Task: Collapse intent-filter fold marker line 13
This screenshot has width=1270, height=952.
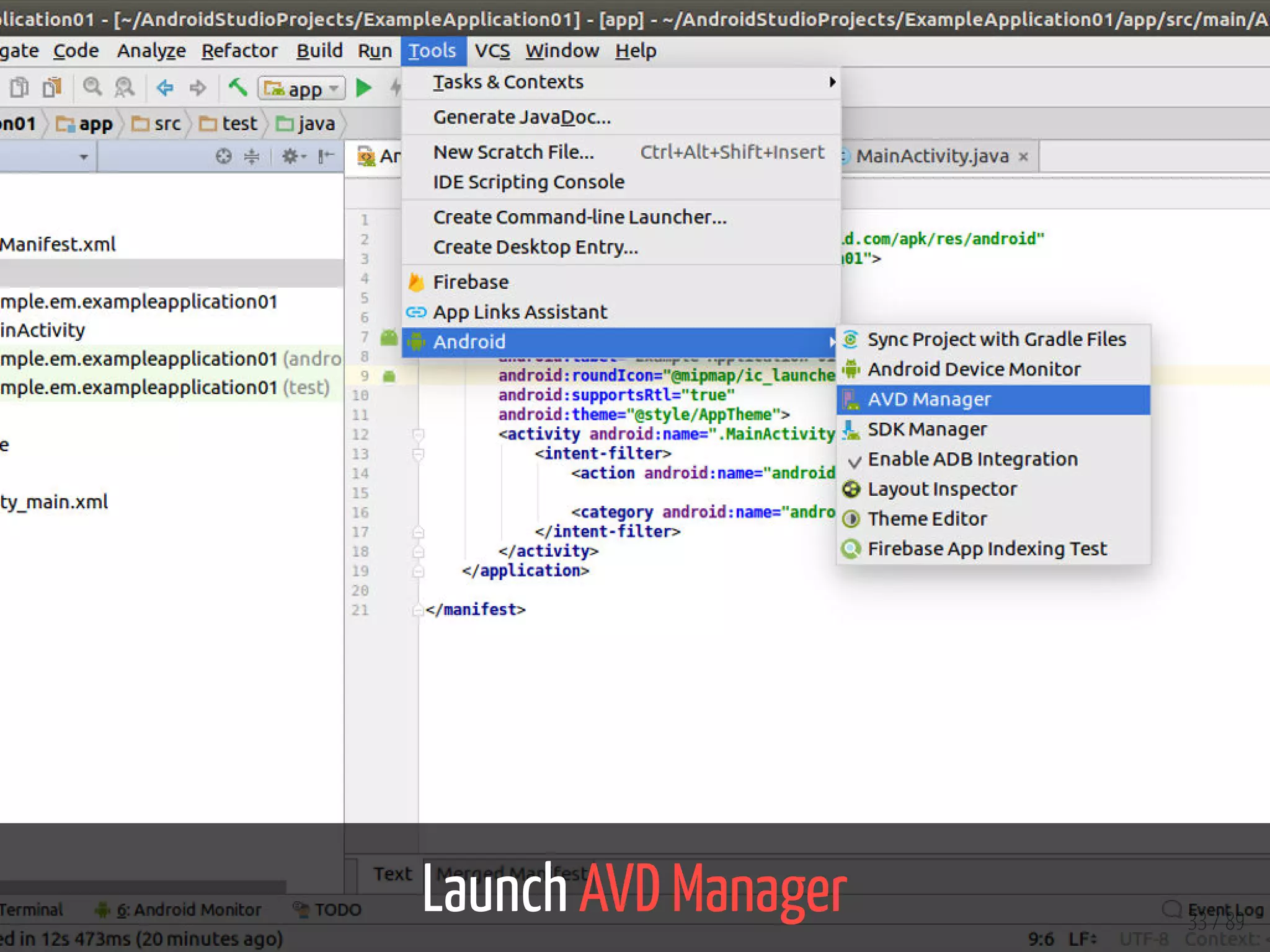Action: click(419, 454)
